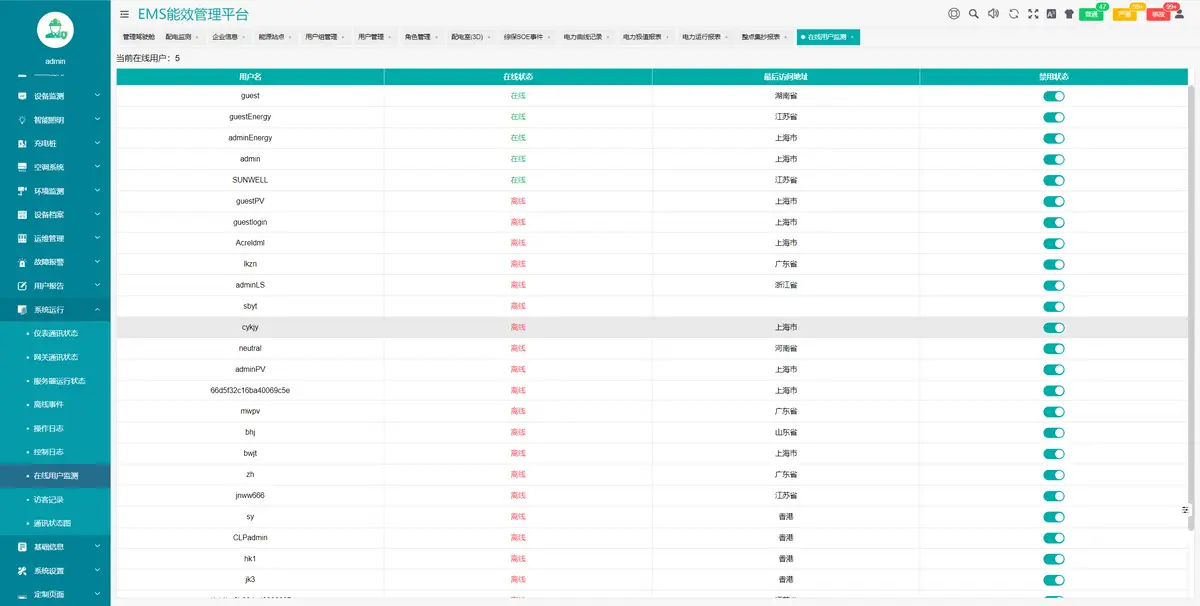Viewport: 1200px width, 606px height.
Task: Click the font size icon
Action: point(1050,14)
